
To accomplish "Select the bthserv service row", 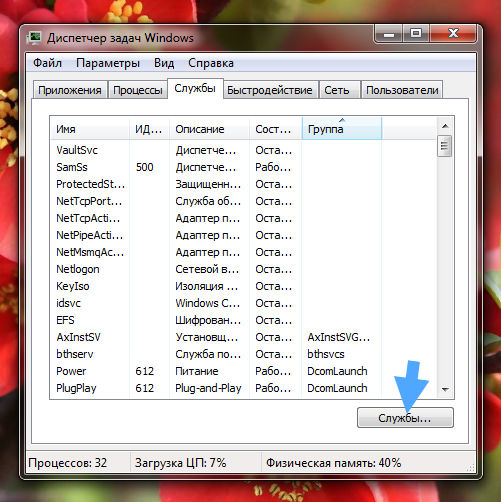I will [x=242, y=354].
